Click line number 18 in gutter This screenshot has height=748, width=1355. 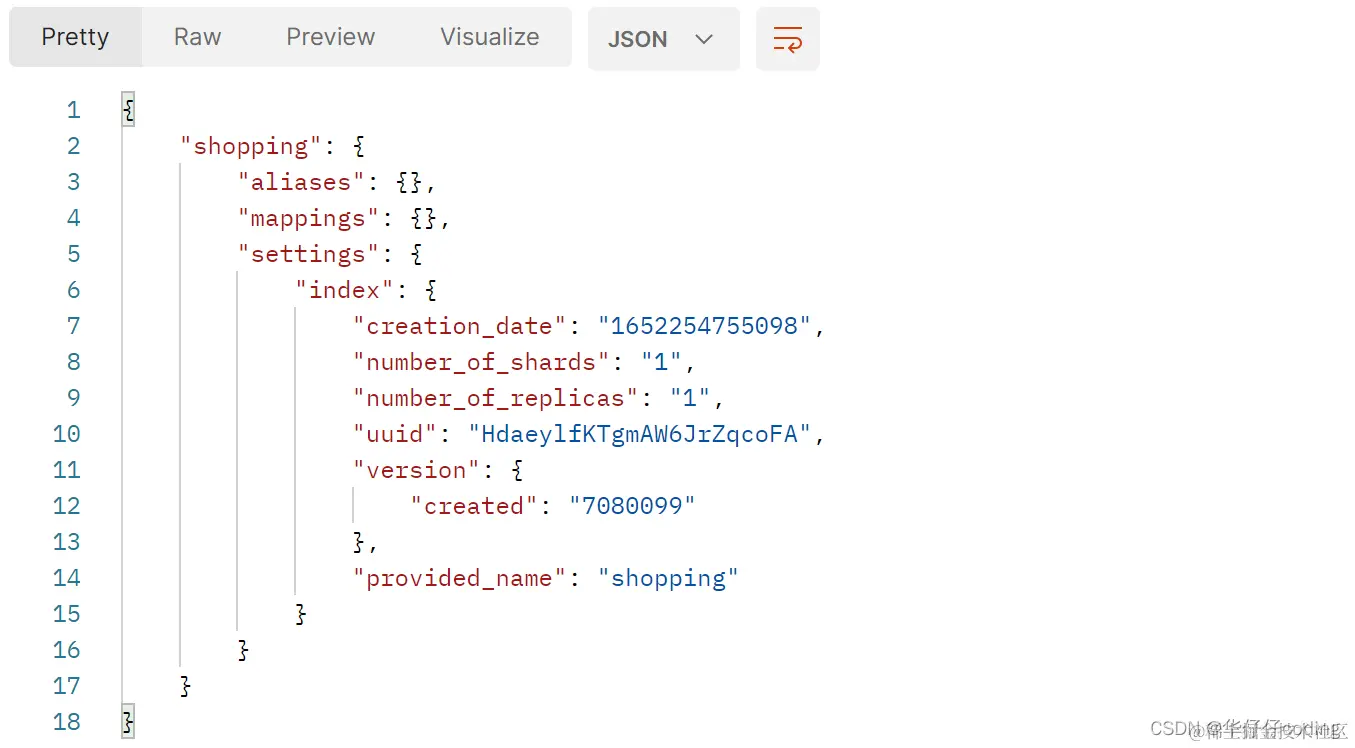(67, 722)
